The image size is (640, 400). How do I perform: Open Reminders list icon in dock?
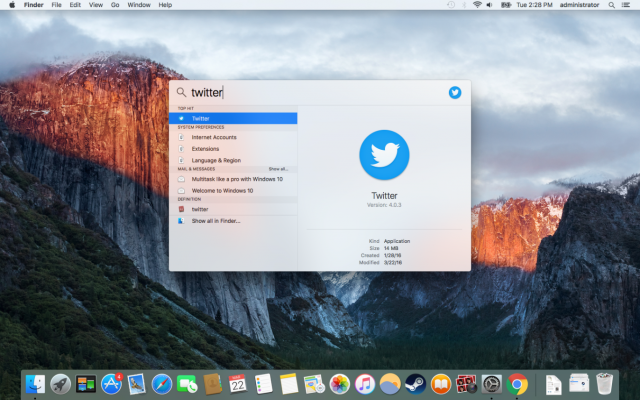(263, 384)
